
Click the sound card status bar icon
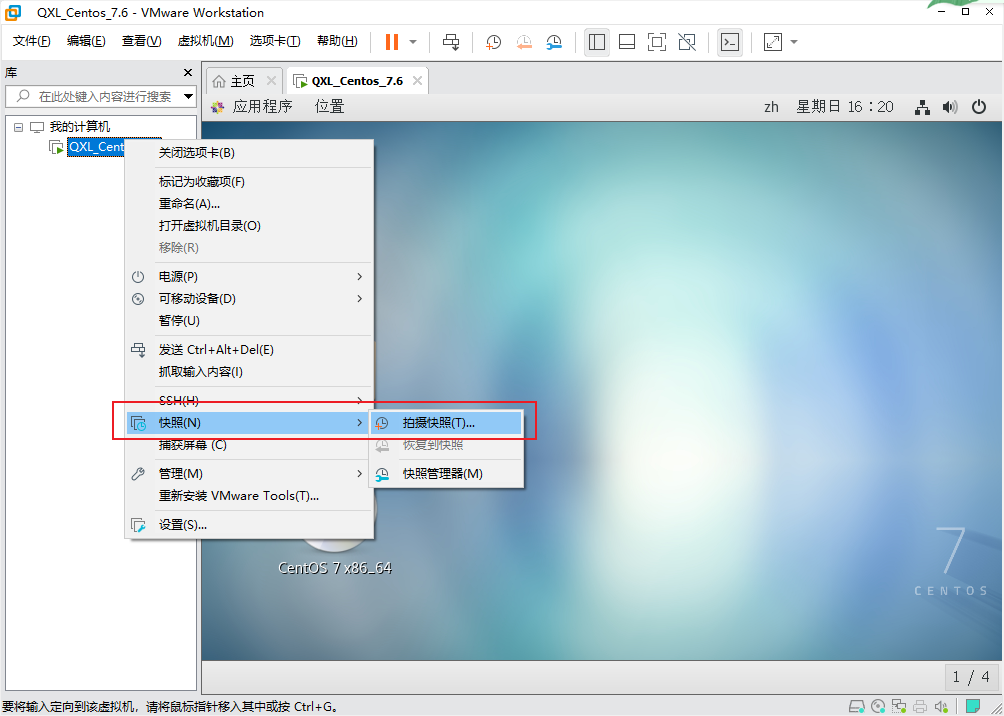click(x=941, y=706)
